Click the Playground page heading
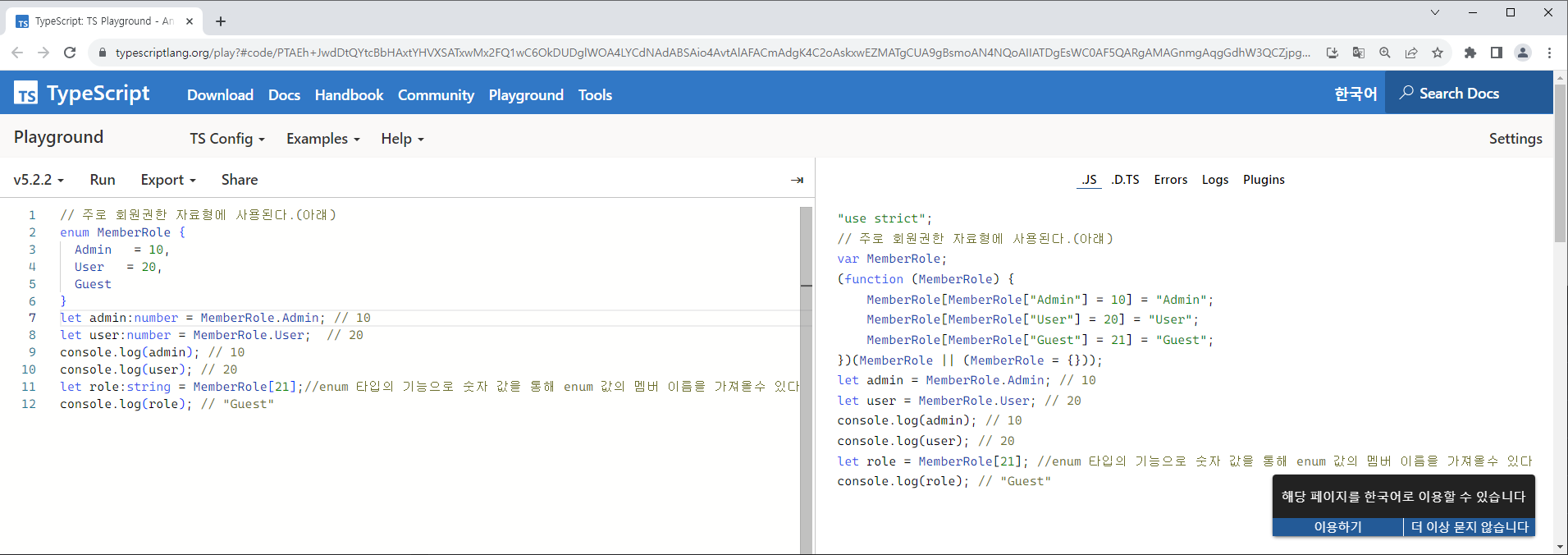 (x=58, y=137)
